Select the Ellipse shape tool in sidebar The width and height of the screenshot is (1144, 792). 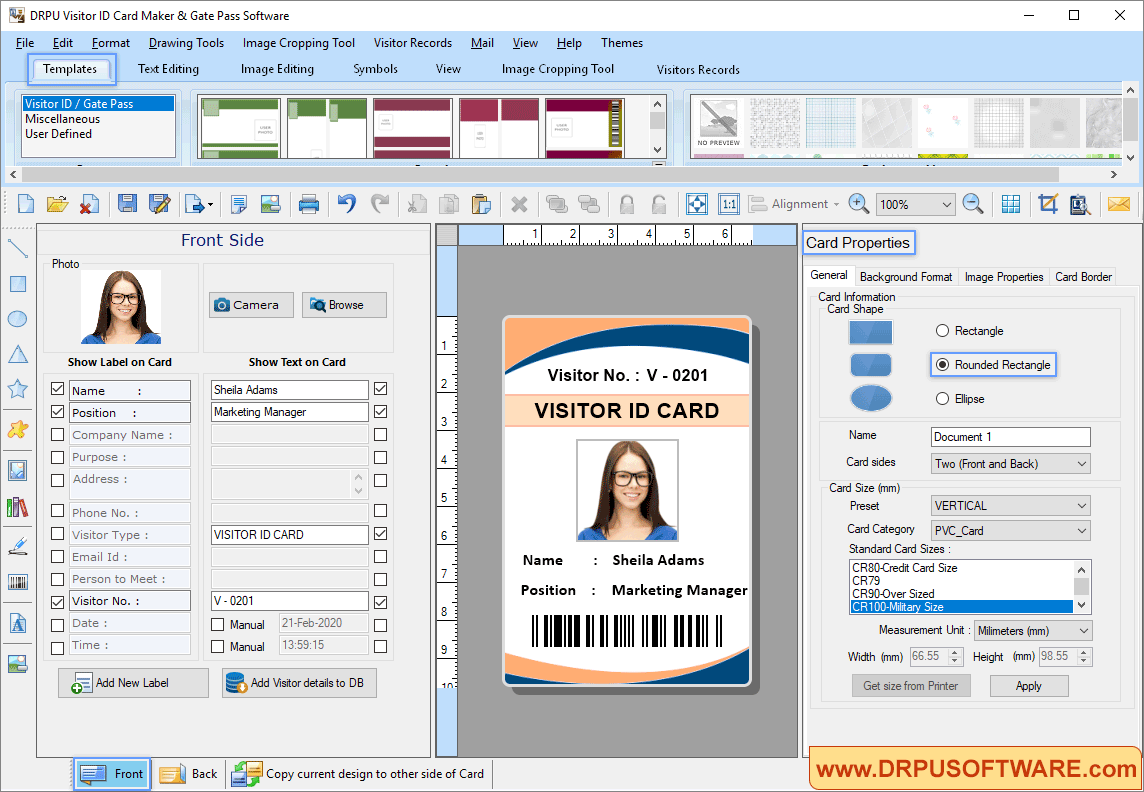18,319
